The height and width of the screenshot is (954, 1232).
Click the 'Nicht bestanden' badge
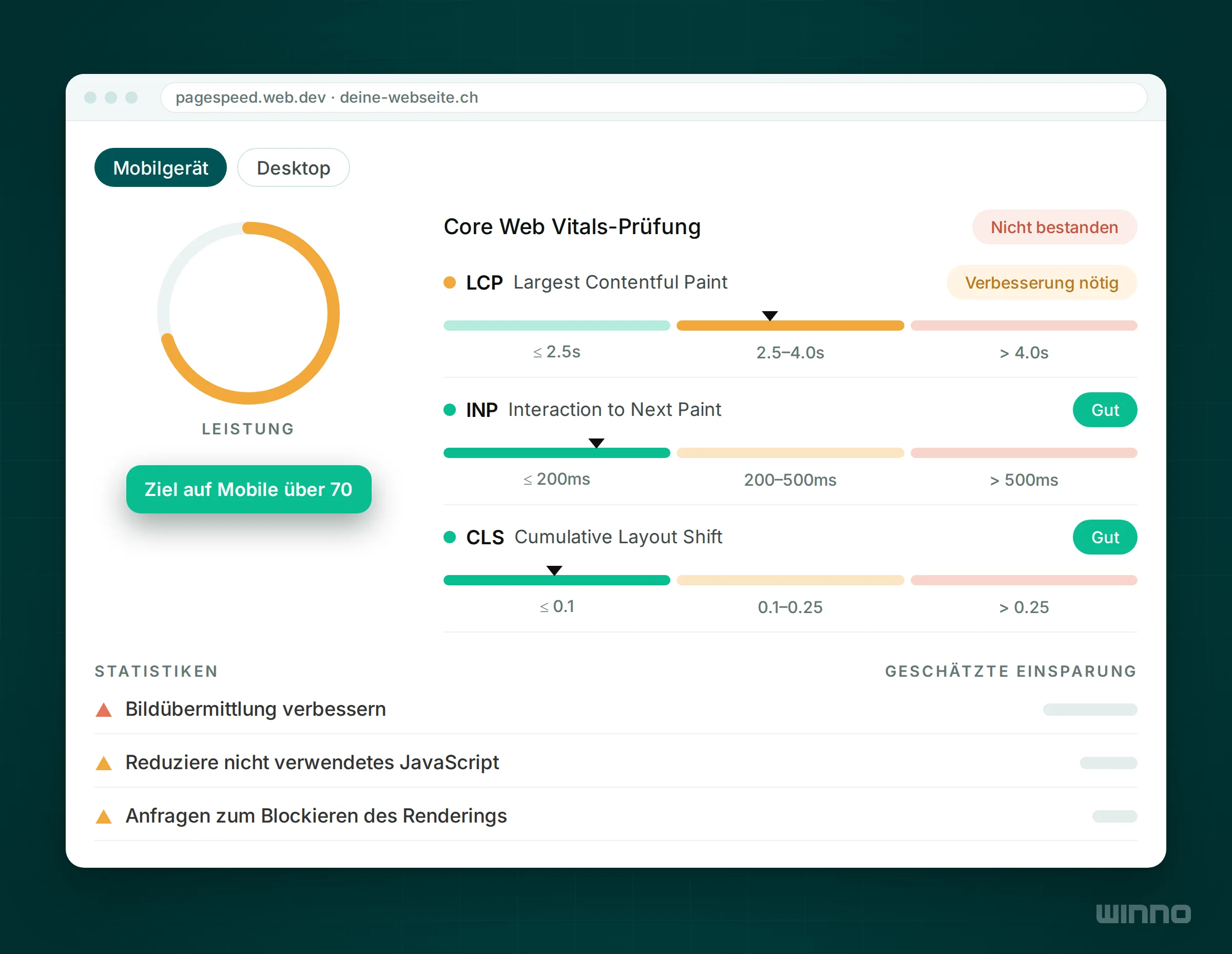click(1054, 227)
